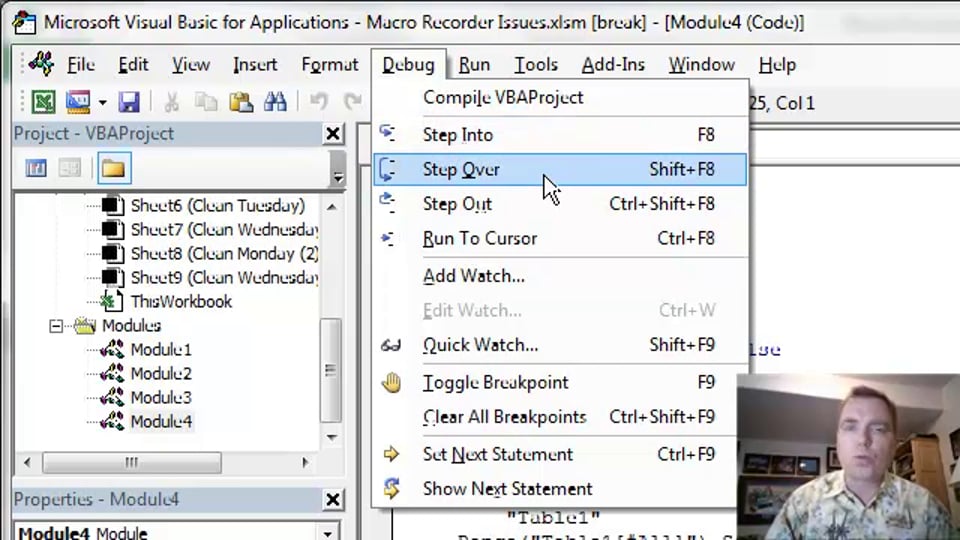Open the Add-Ins menu
Image resolution: width=960 pixels, height=540 pixels.
point(613,64)
